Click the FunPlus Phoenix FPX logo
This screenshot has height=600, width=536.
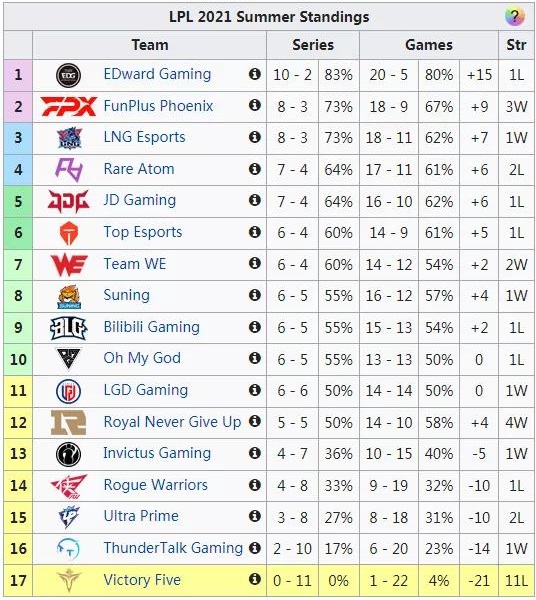[x=68, y=106]
